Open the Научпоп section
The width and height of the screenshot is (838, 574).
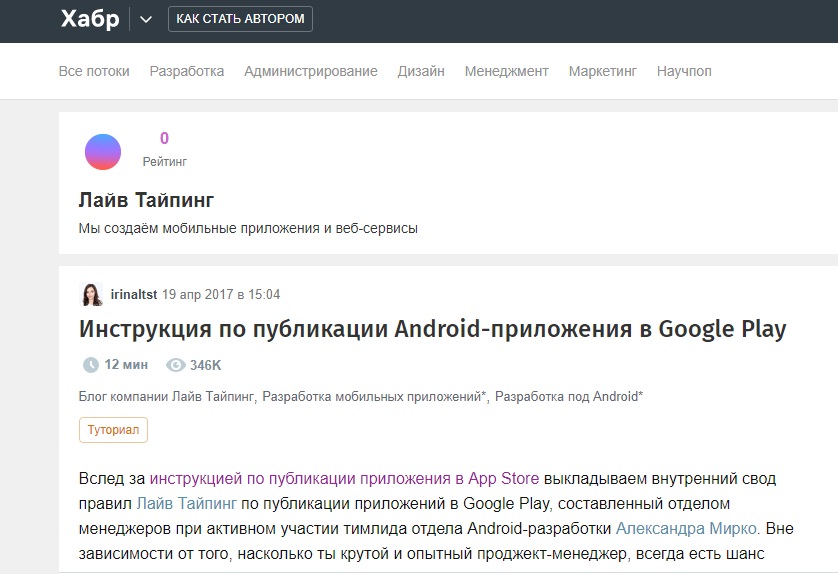(x=684, y=71)
